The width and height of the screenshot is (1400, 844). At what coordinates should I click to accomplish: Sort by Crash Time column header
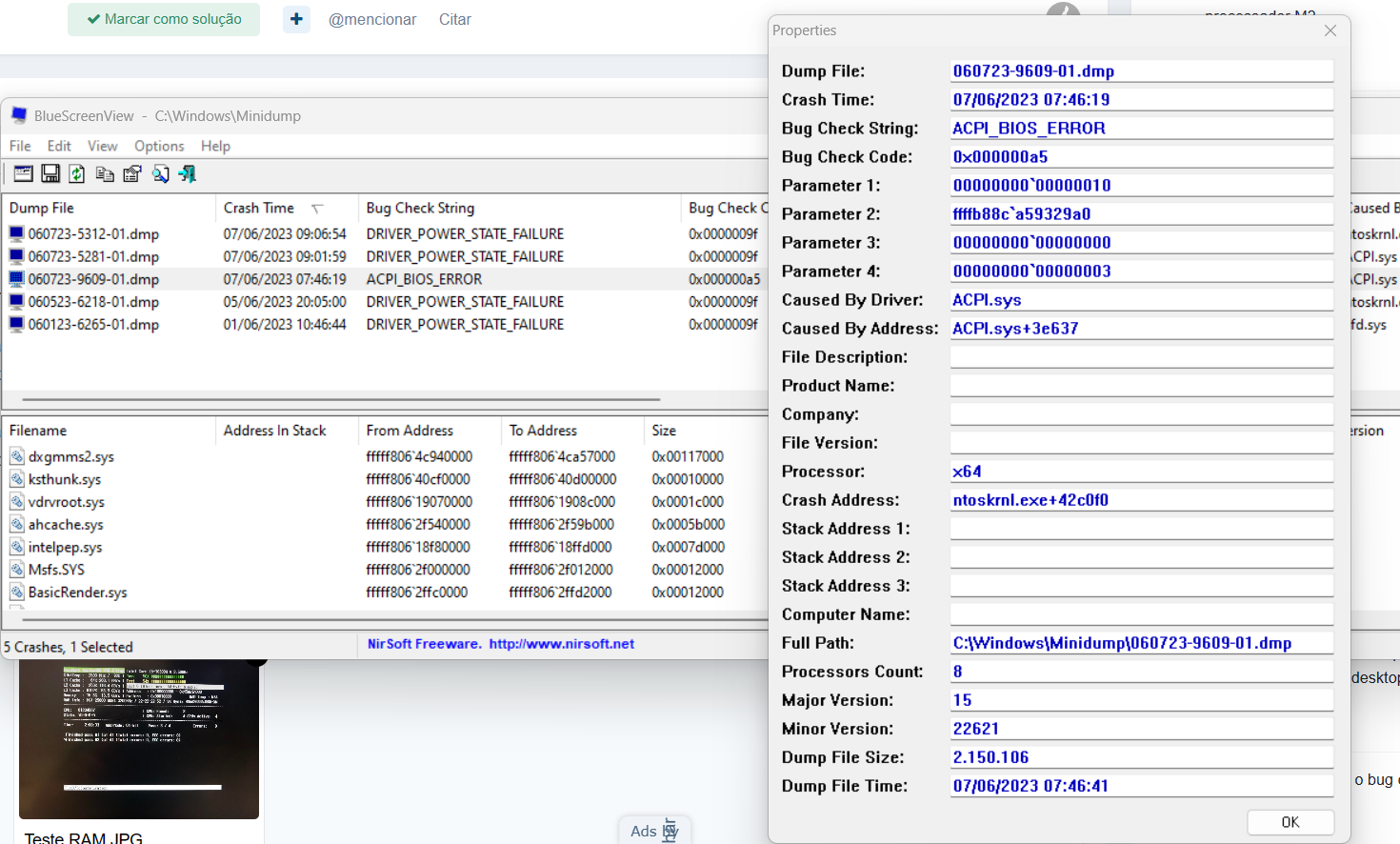coord(287,208)
